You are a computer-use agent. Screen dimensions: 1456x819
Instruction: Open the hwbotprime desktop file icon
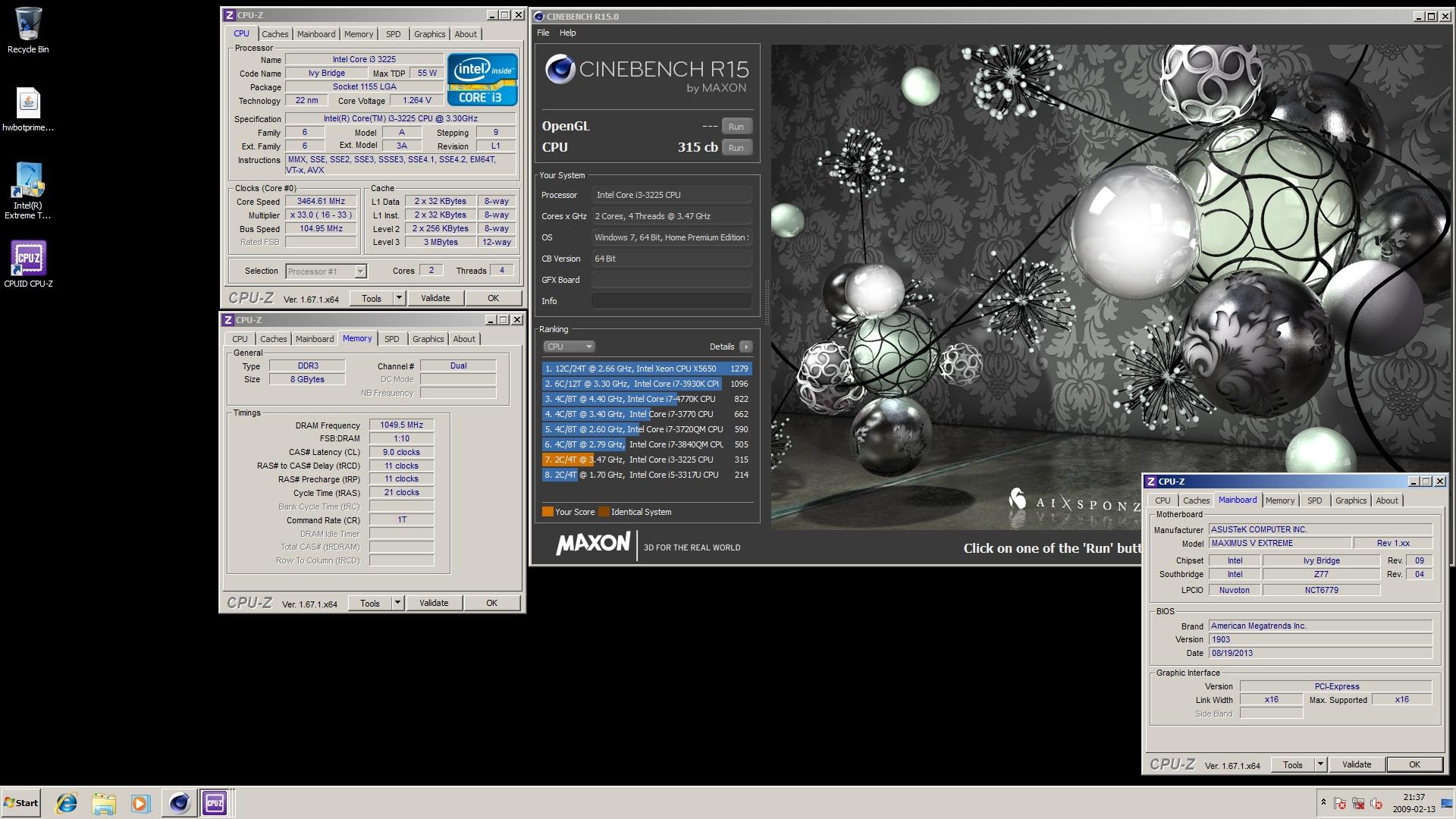coord(28,109)
